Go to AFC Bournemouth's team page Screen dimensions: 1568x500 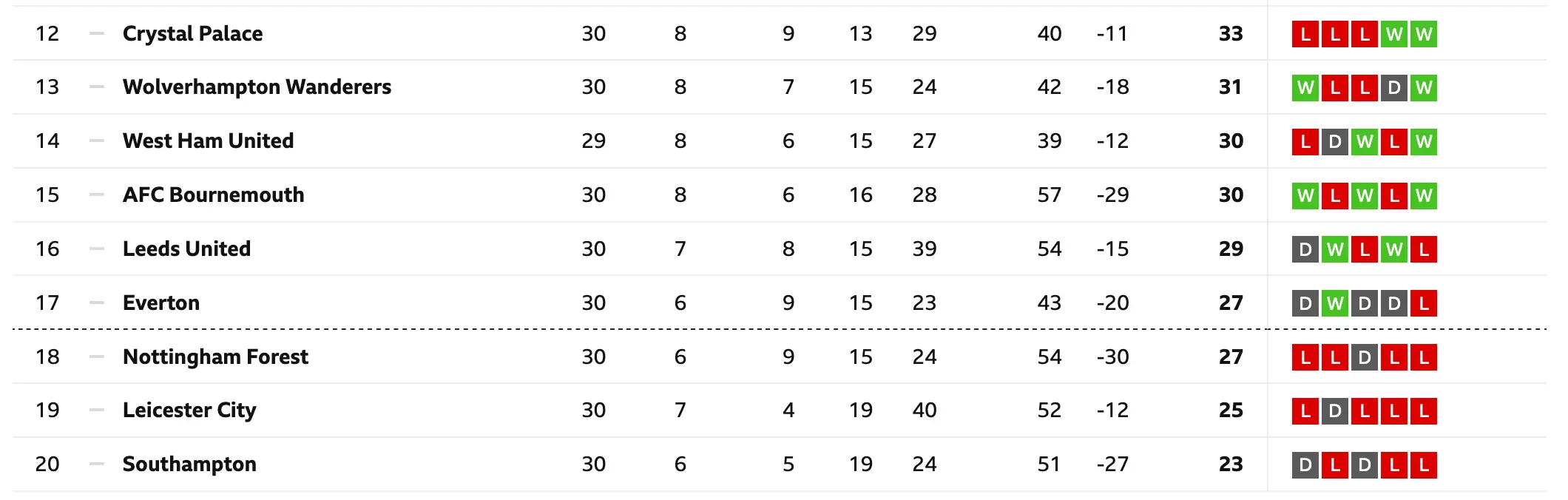(213, 195)
